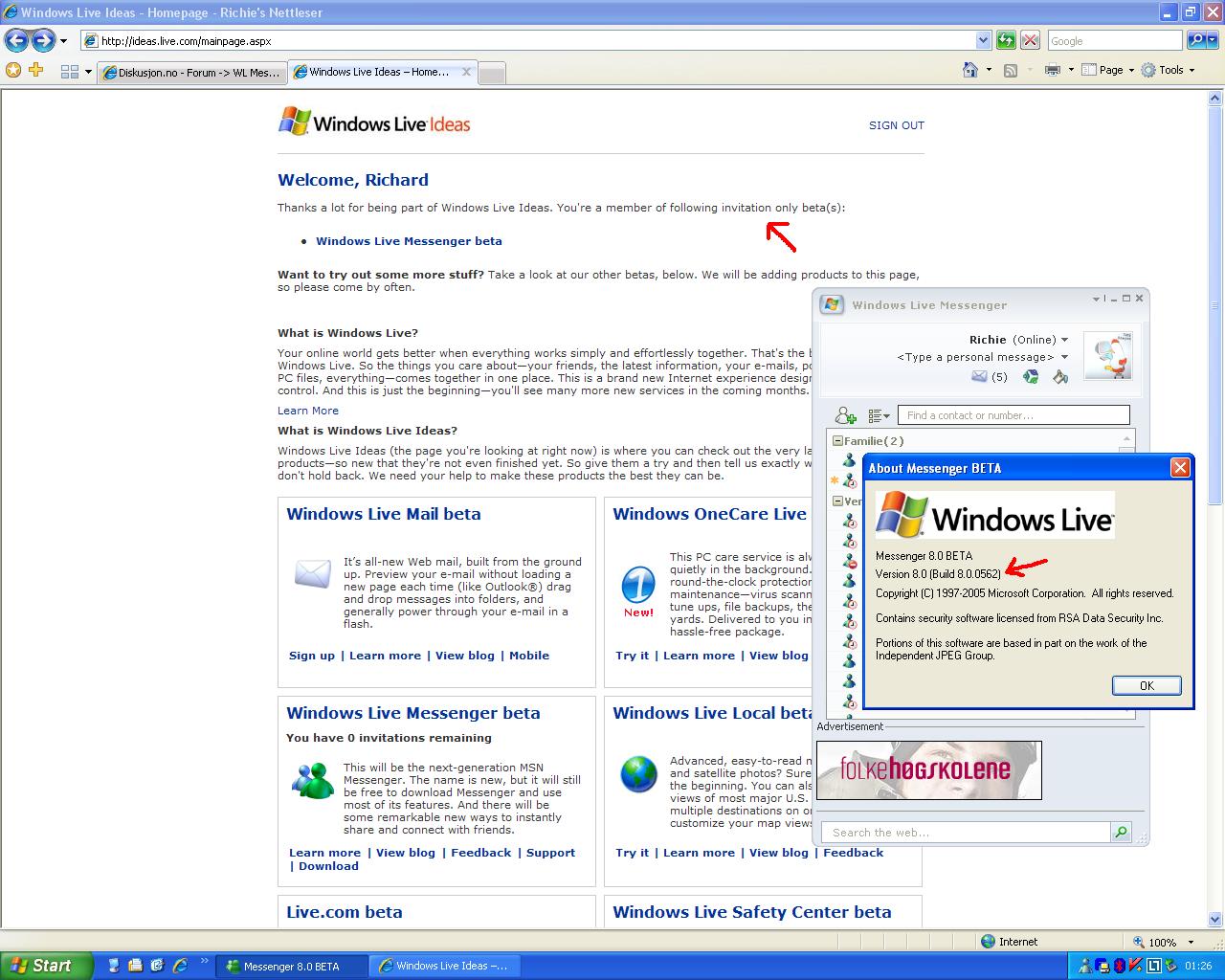This screenshot has width=1225, height=980.
Task: Open Page menu dropdown in command bar
Action: coord(1108,70)
